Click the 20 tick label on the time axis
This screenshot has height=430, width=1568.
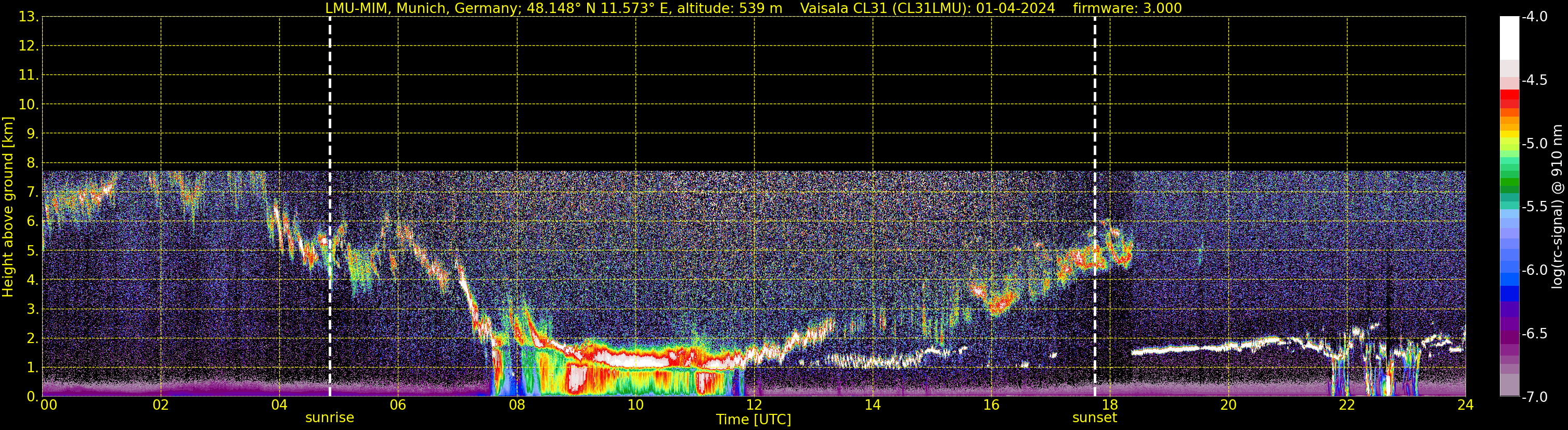(1228, 406)
